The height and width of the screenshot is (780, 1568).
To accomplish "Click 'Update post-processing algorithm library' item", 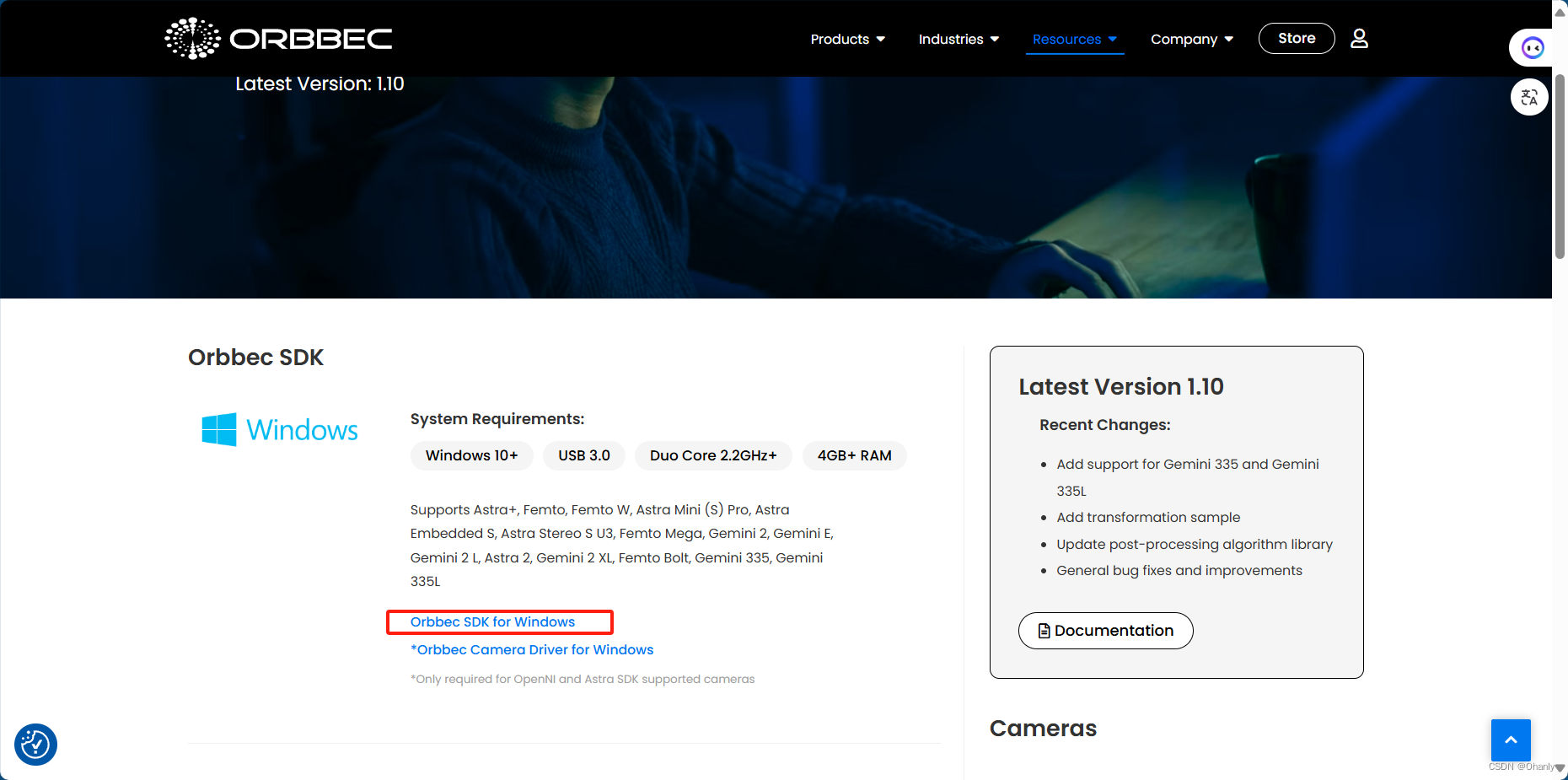I will click(x=1195, y=545).
